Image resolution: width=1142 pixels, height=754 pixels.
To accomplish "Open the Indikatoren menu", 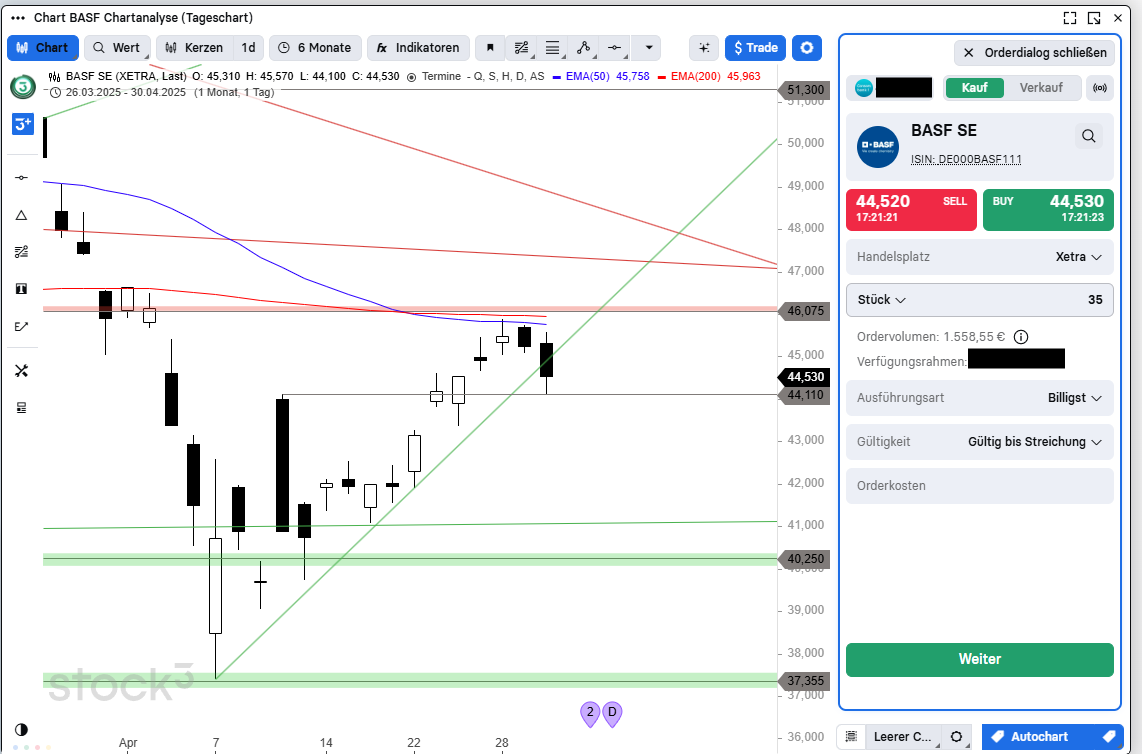I will (418, 48).
